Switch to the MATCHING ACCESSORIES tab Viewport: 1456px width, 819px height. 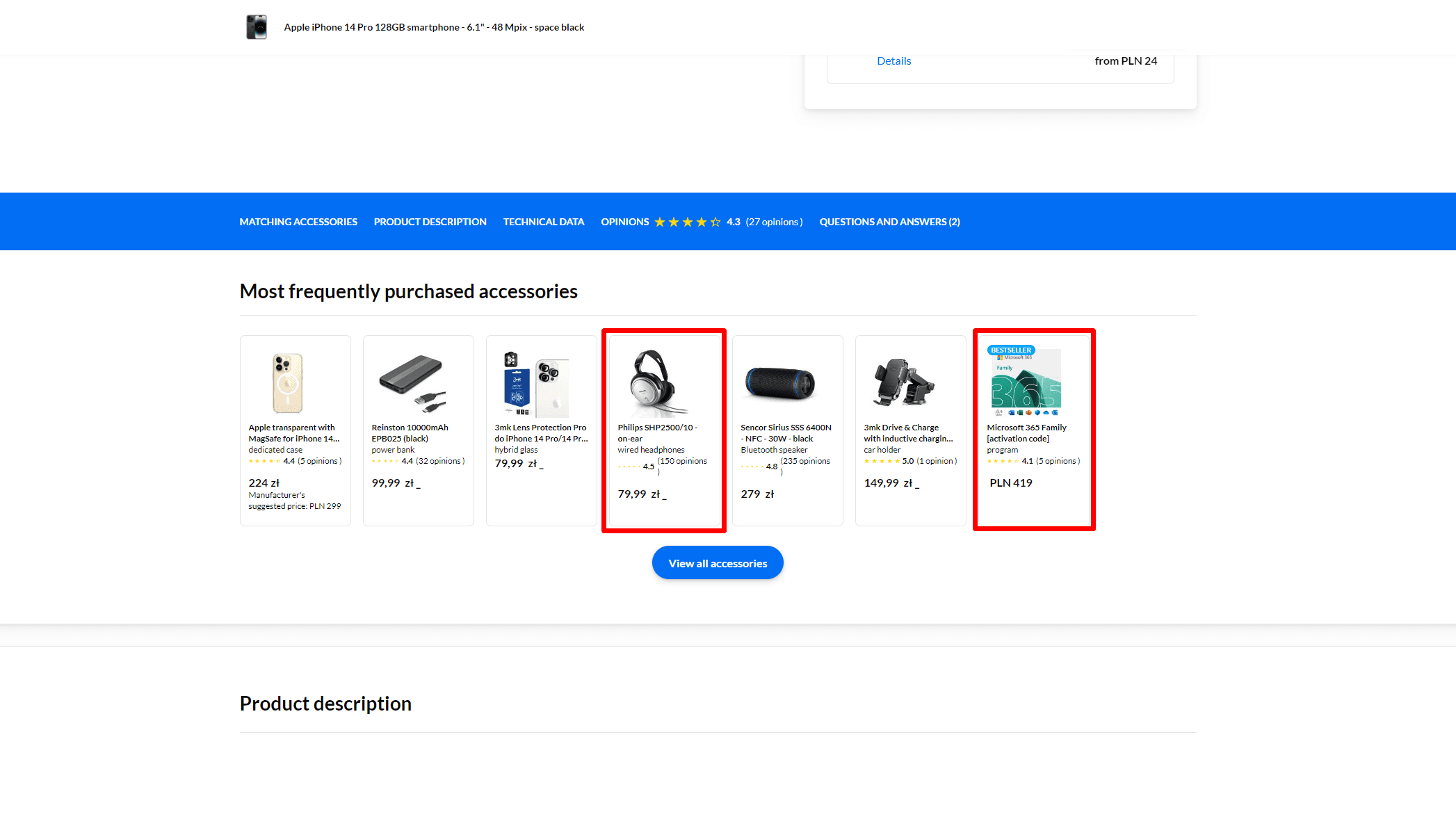298,221
